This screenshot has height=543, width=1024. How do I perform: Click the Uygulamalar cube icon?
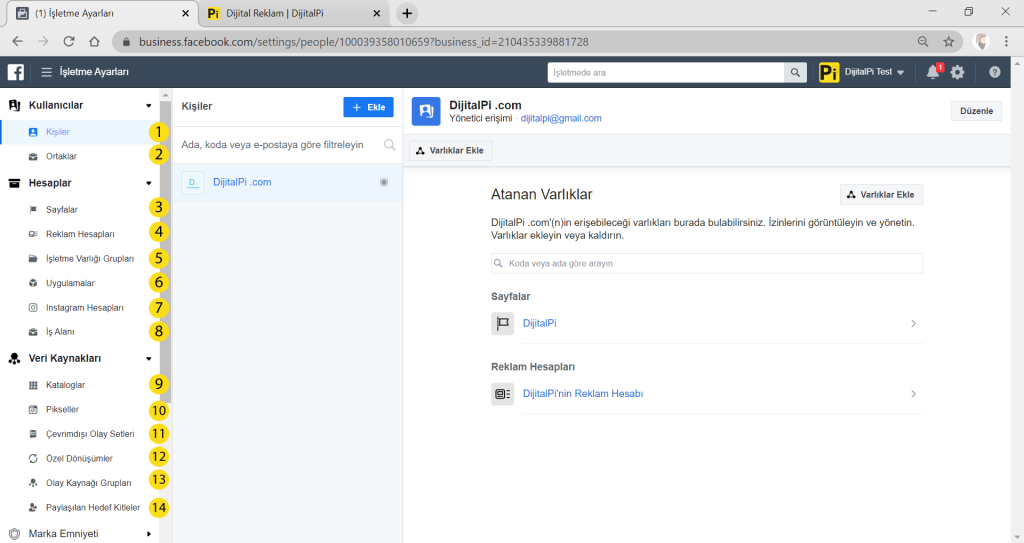point(33,283)
